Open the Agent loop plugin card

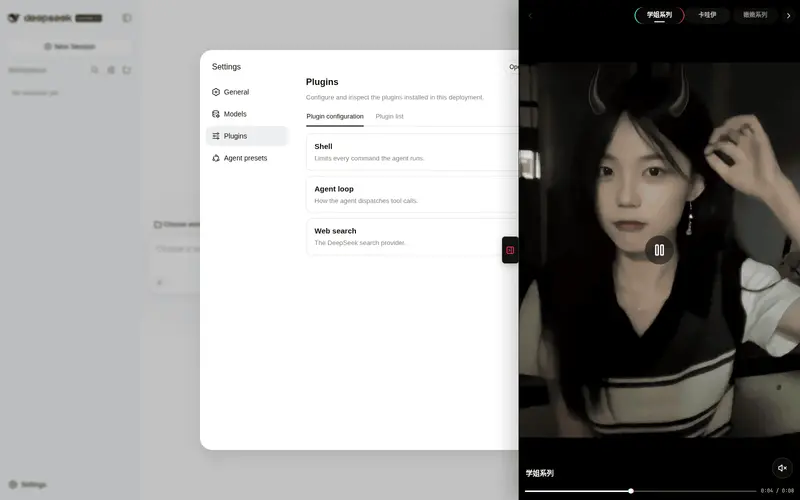(412, 194)
